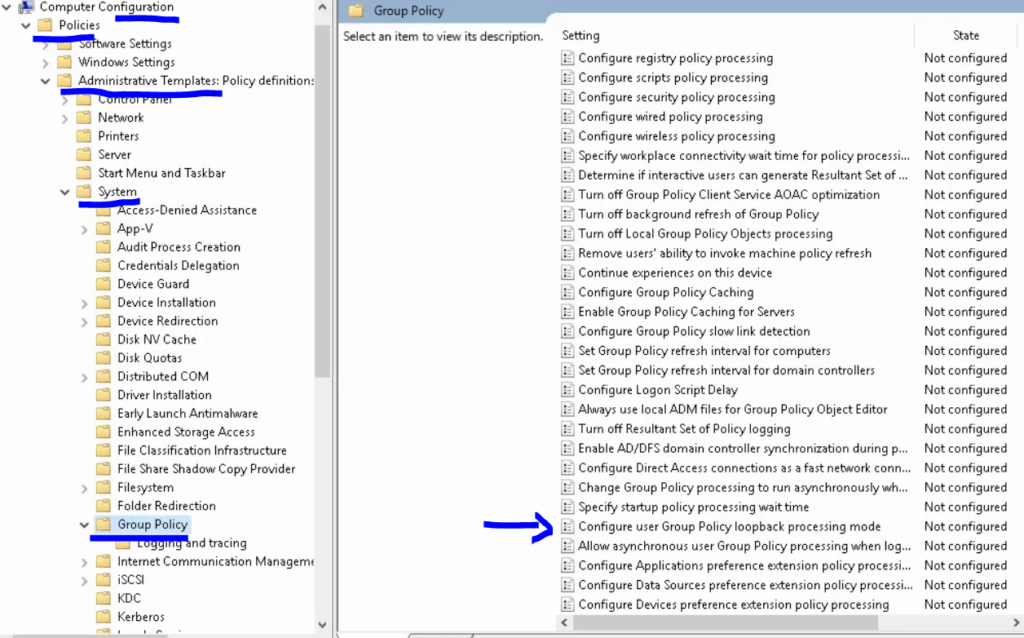Click icon for Configure scripts policy processing
Image resolution: width=1024 pixels, height=638 pixels.
click(568, 78)
